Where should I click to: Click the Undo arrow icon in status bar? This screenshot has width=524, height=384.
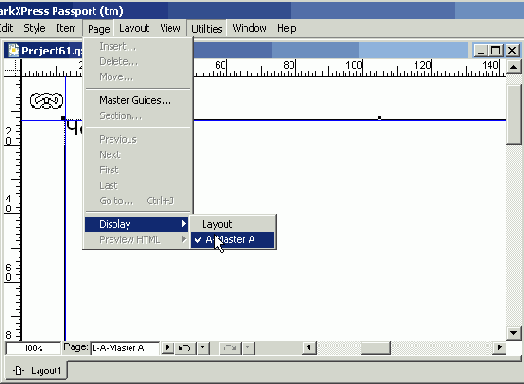185,348
